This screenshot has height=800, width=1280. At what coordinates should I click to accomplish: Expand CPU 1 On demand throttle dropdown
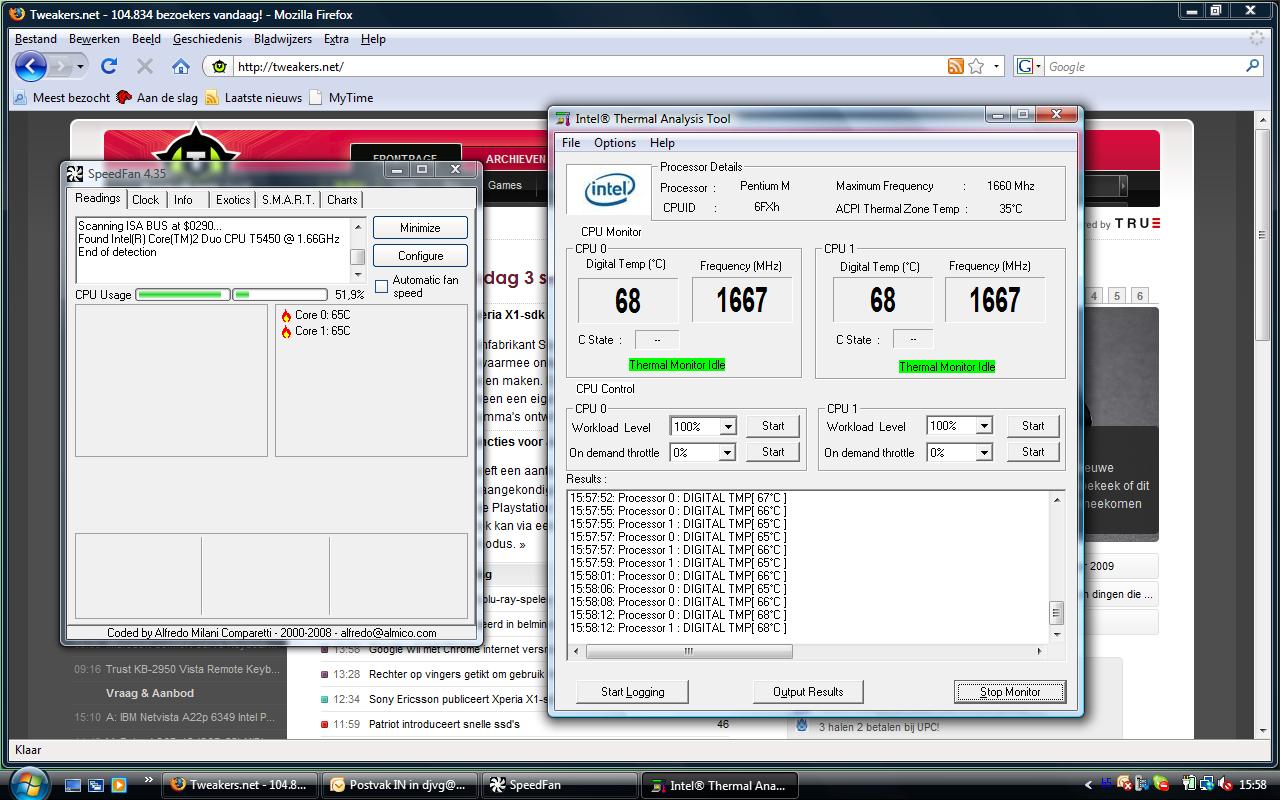(x=983, y=453)
